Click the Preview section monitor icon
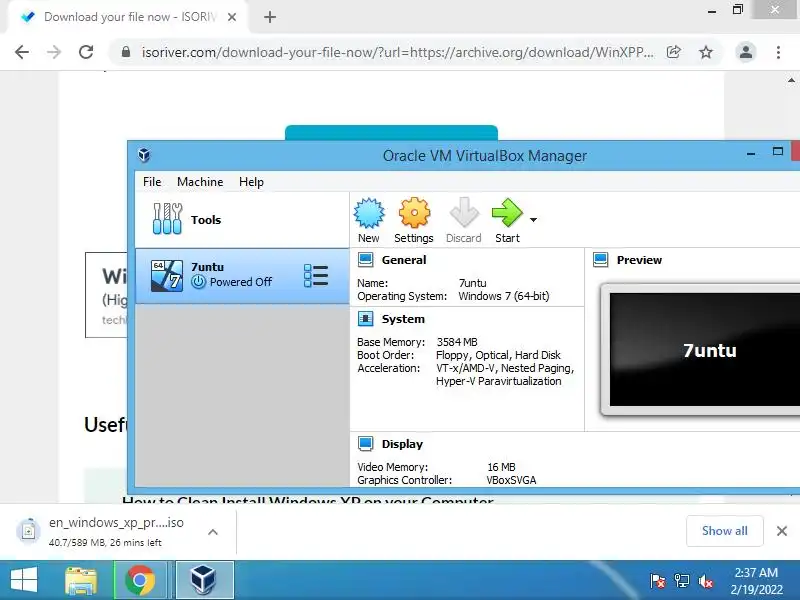This screenshot has width=800, height=600. point(601,260)
